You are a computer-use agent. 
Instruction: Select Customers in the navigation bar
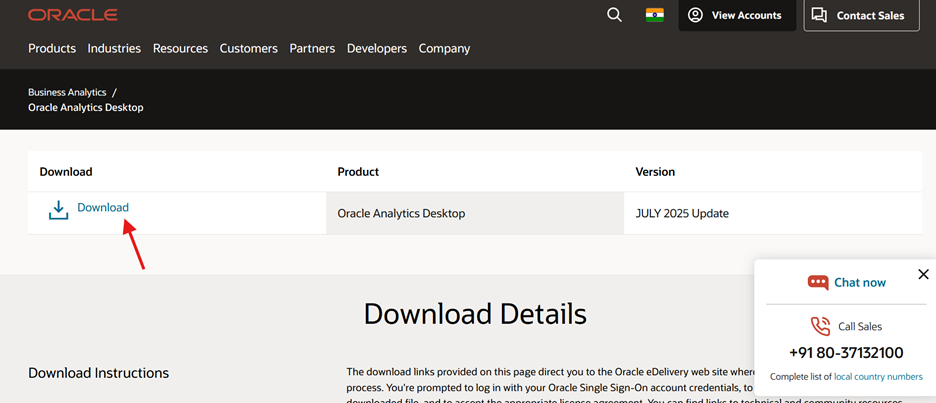click(x=248, y=48)
